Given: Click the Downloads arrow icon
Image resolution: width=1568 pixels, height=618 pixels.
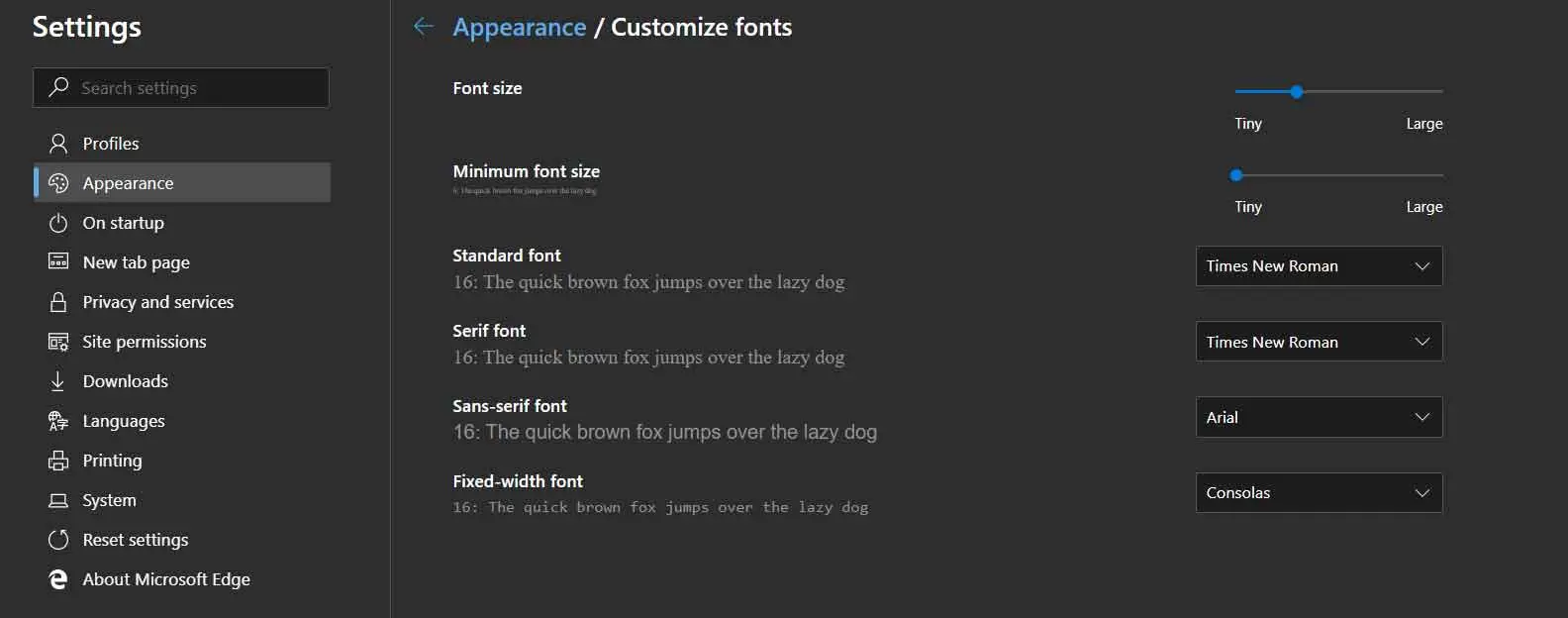Looking at the screenshot, I should (58, 381).
